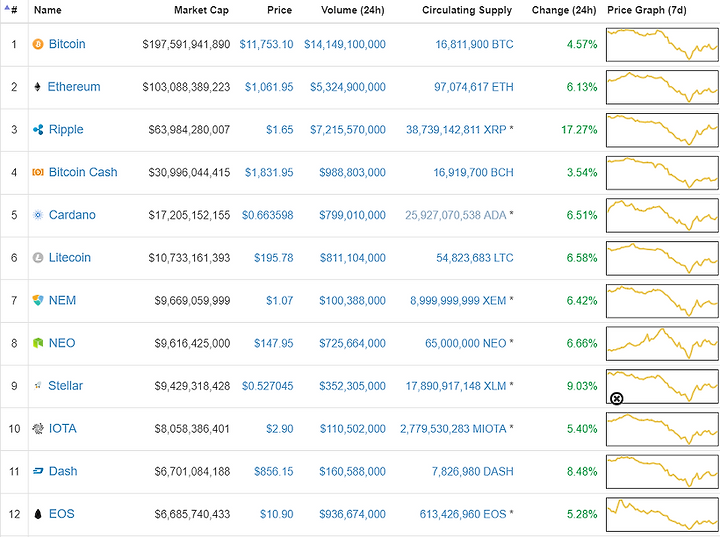Click Dash price $856.15
Viewport: 720px width, 537px height.
tap(274, 472)
